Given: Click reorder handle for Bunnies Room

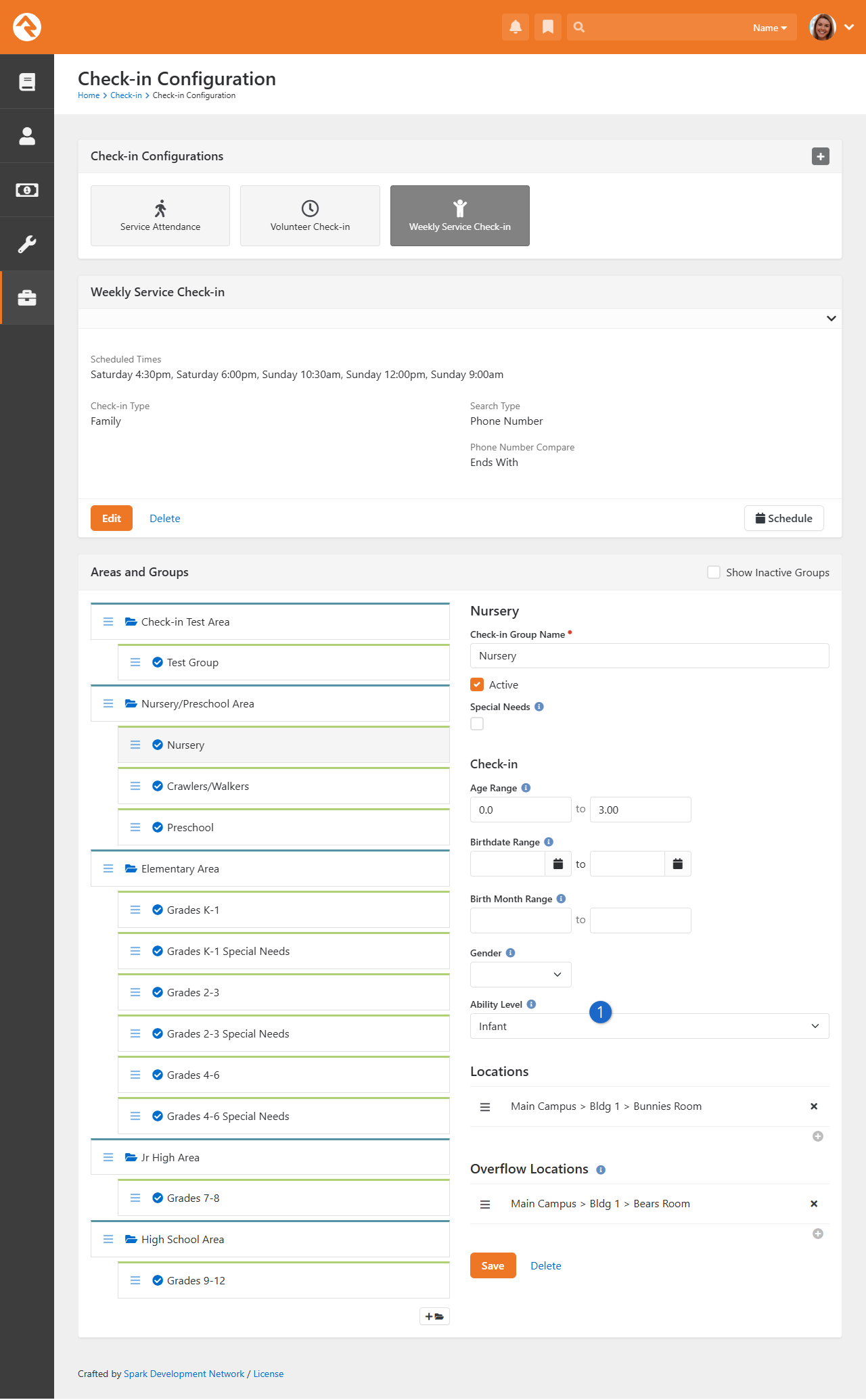Looking at the screenshot, I should (485, 1107).
